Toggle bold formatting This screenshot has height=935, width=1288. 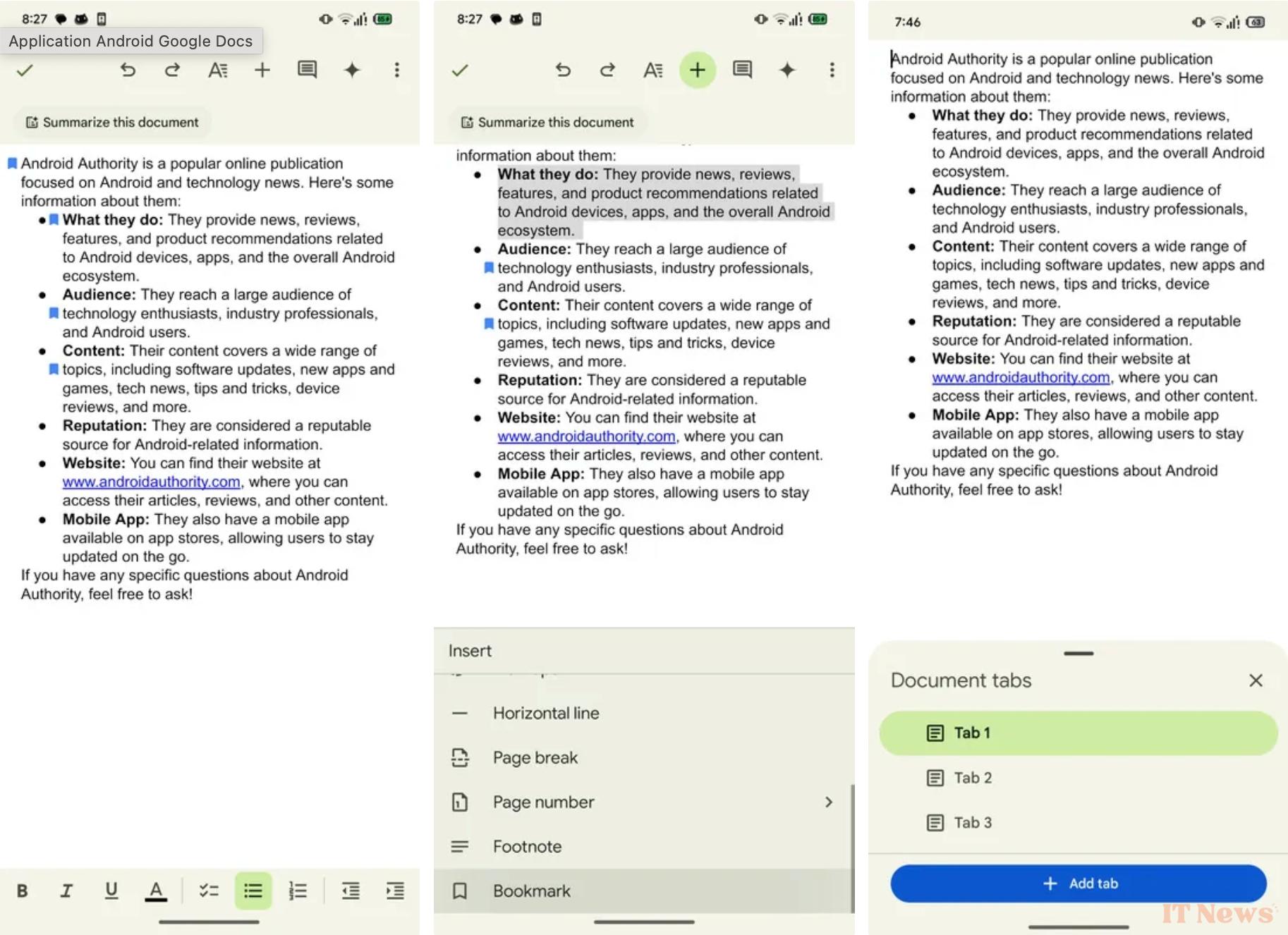[23, 891]
